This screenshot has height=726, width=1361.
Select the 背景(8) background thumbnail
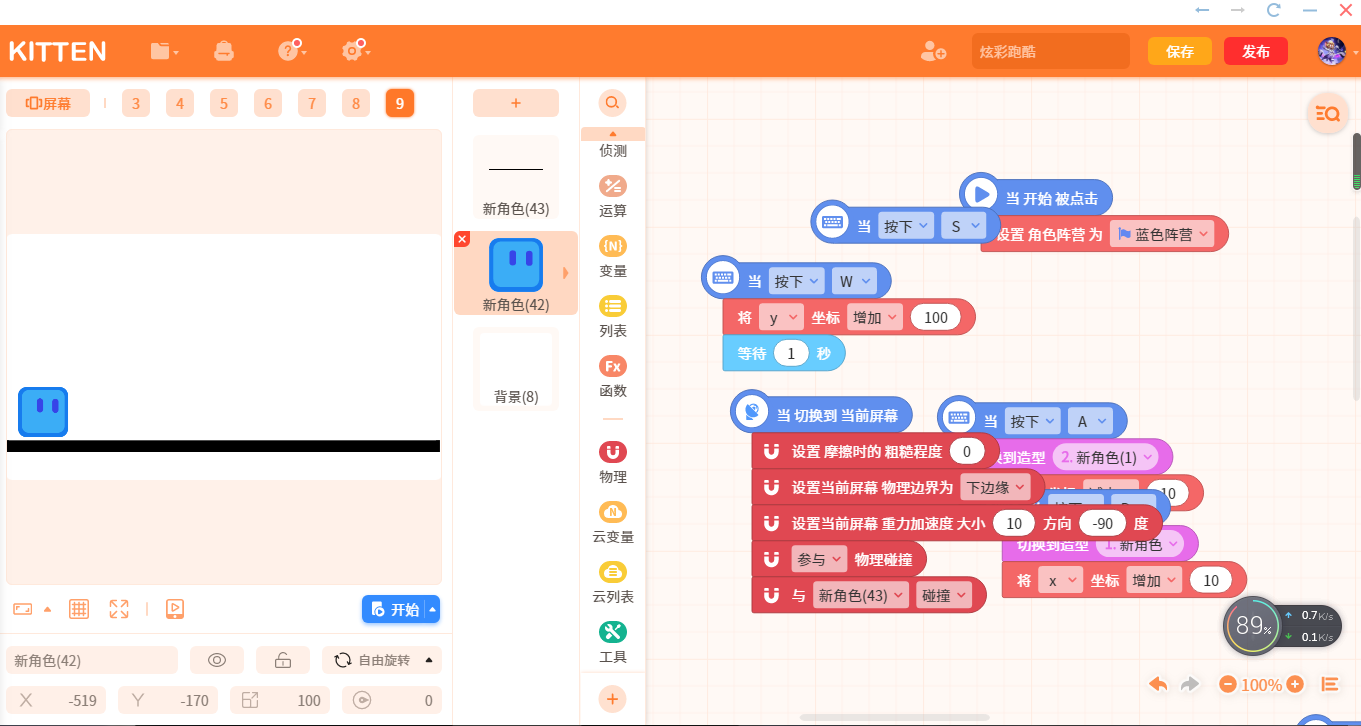pos(516,368)
